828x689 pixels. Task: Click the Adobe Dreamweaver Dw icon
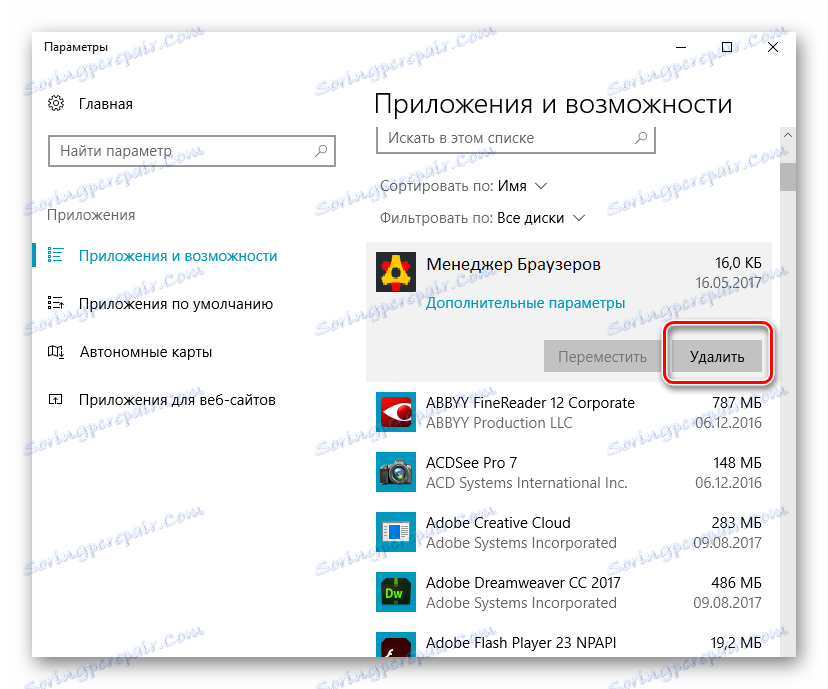click(x=396, y=592)
